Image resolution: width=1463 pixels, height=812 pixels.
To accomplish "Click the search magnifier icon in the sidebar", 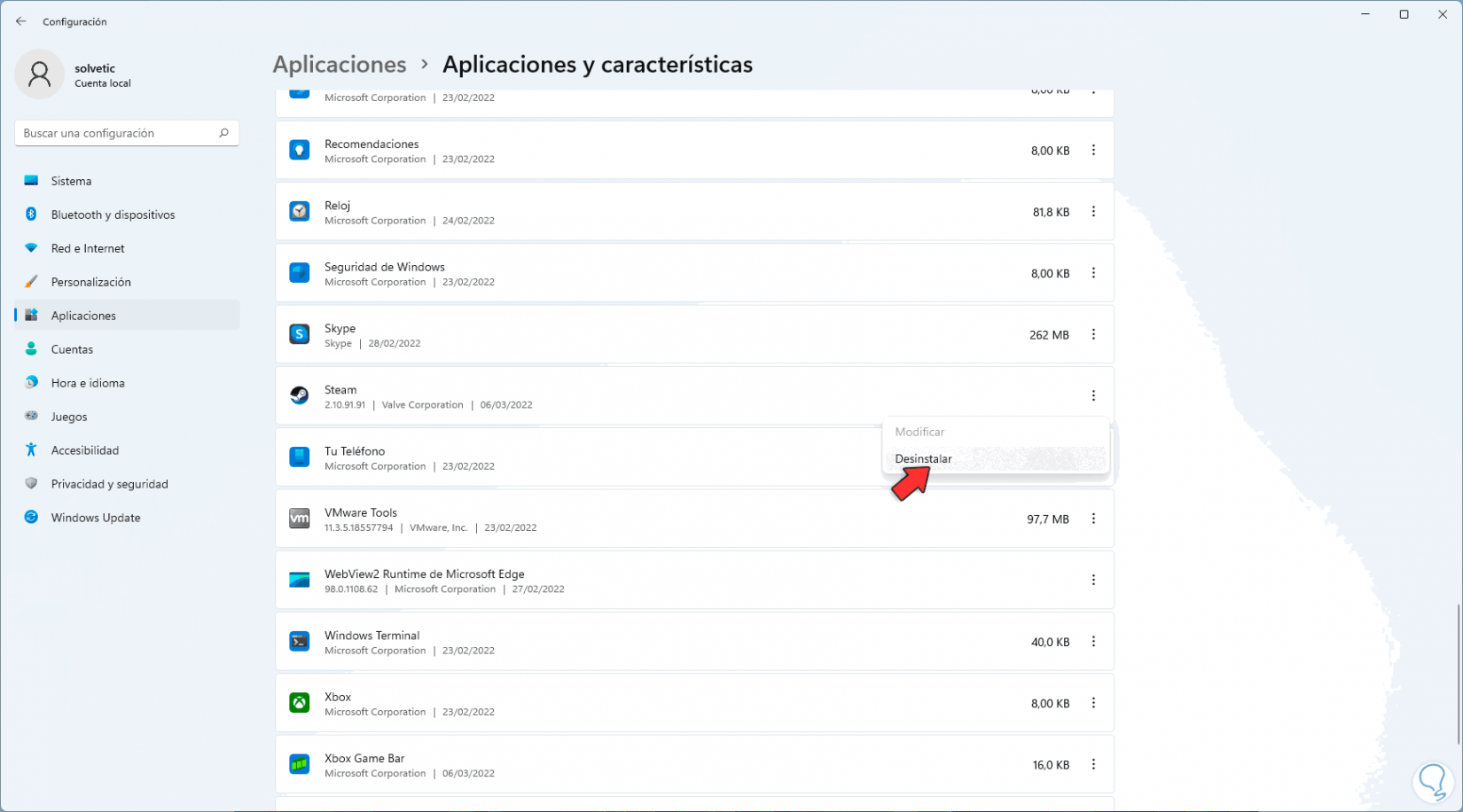I will pos(223,133).
